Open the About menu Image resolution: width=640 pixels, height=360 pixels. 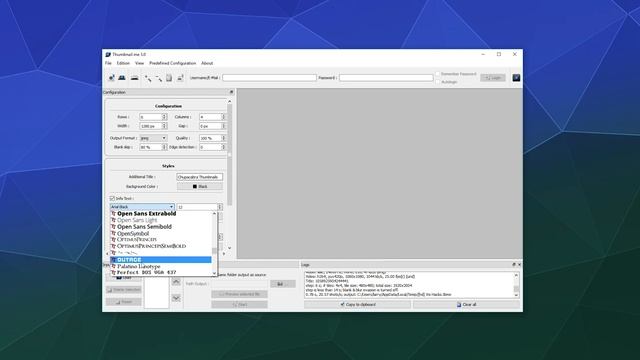point(207,63)
